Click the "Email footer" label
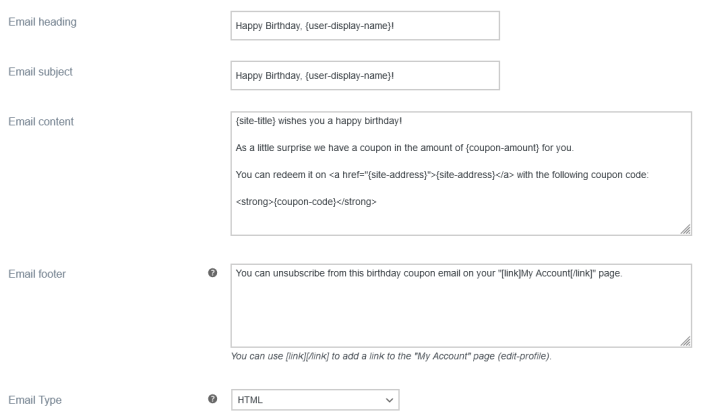The image size is (703, 420). (40, 272)
